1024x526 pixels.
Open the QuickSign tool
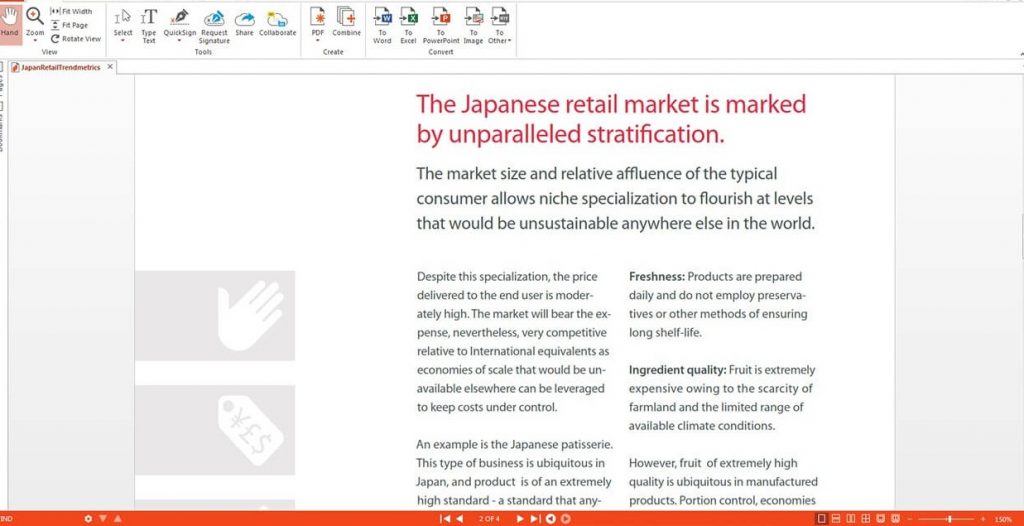tap(180, 23)
